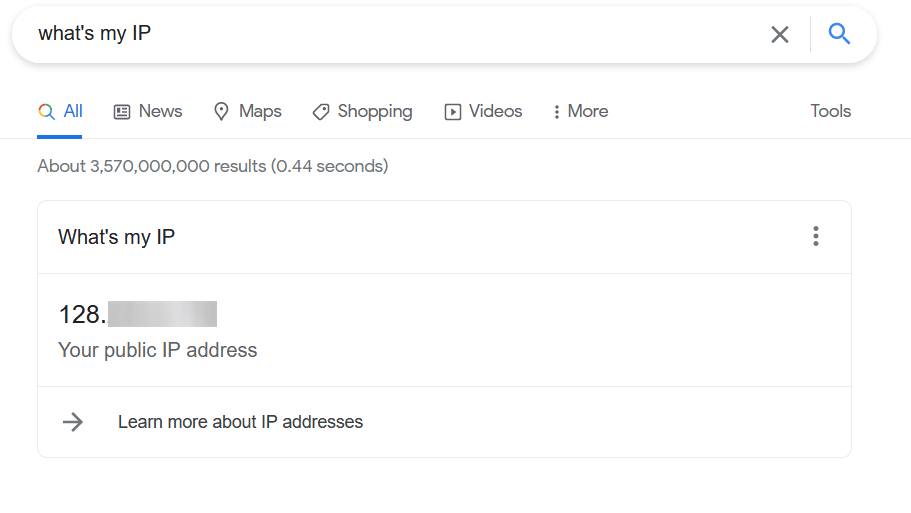Click the Videos tab play icon
Image resolution: width=911 pixels, height=513 pixels.
pos(453,112)
